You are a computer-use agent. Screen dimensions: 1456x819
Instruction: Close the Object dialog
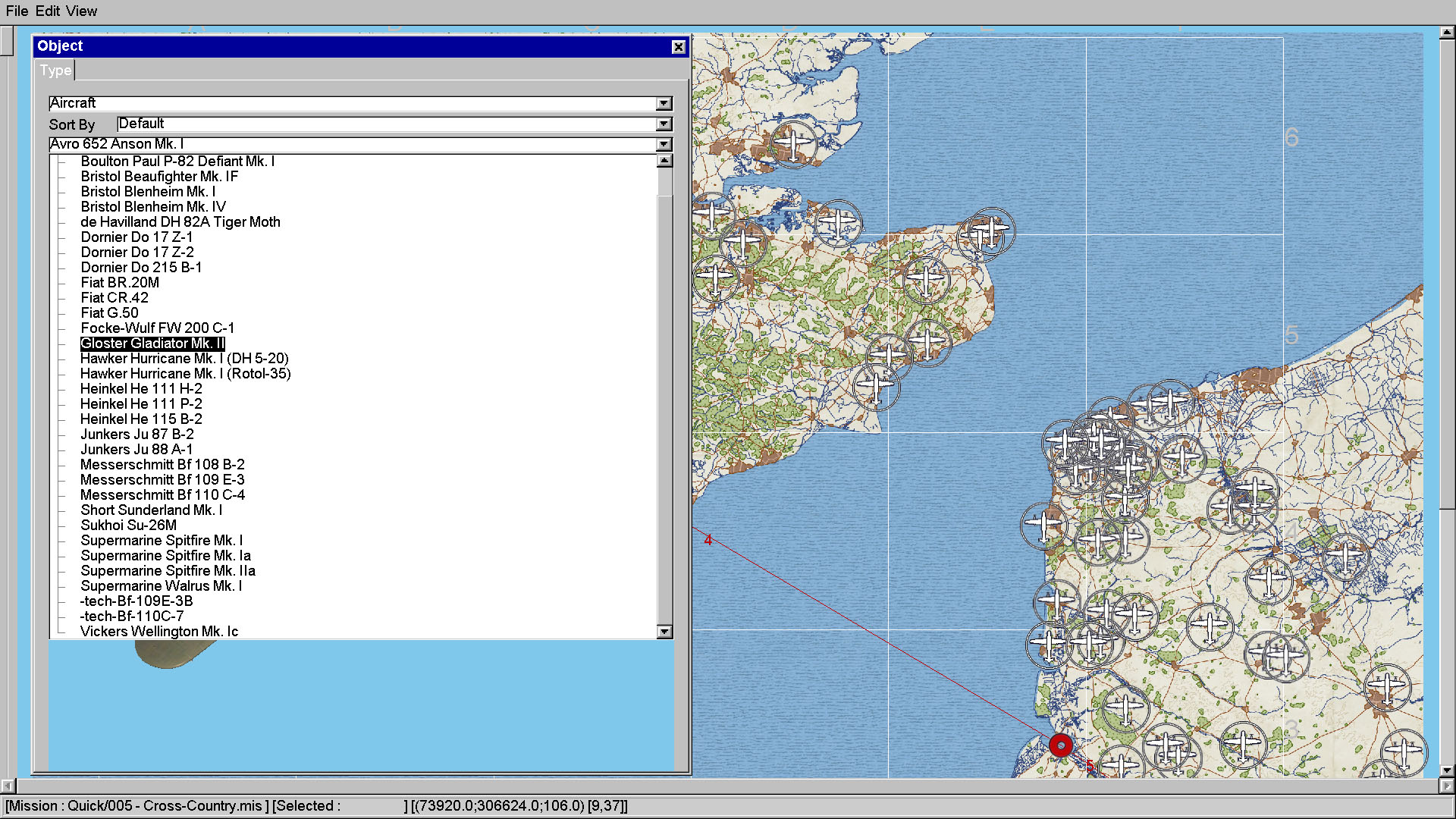coord(678,47)
